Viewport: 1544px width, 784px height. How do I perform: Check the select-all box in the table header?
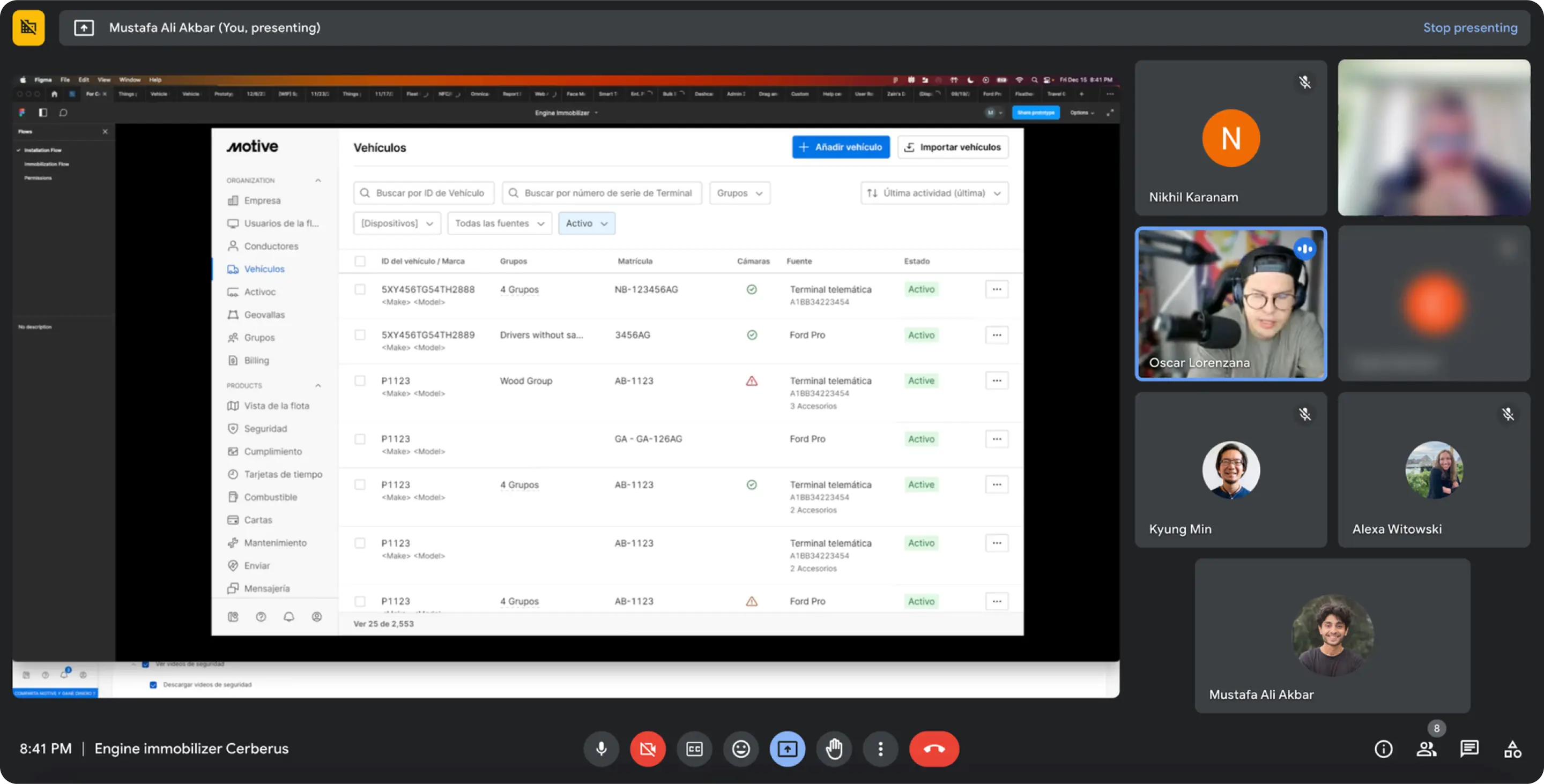[x=360, y=261]
